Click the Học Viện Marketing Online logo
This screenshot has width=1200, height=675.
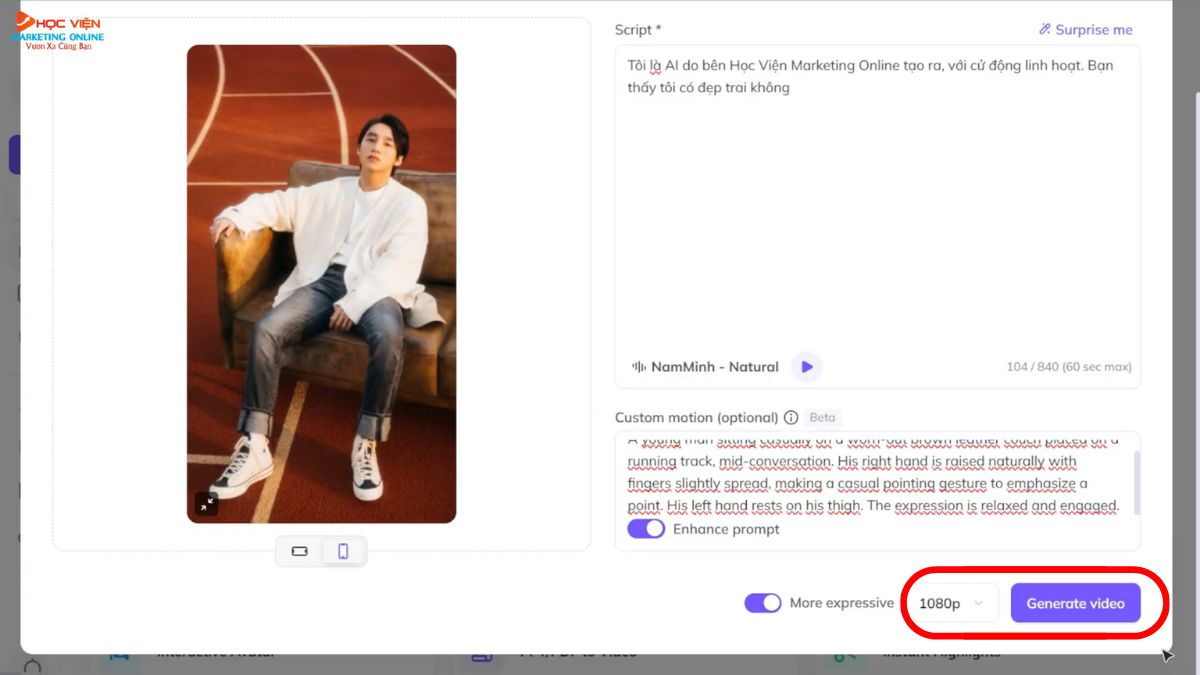coord(58,31)
